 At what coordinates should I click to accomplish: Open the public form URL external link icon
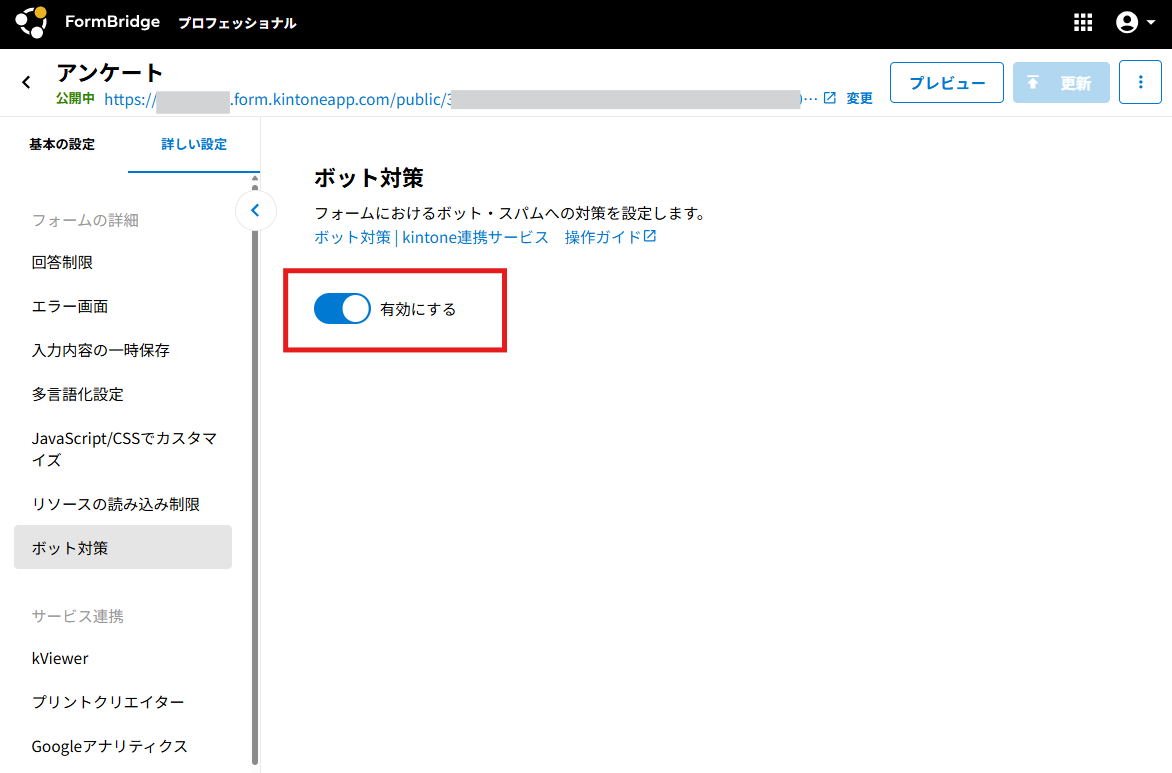pyautogui.click(x=829, y=98)
